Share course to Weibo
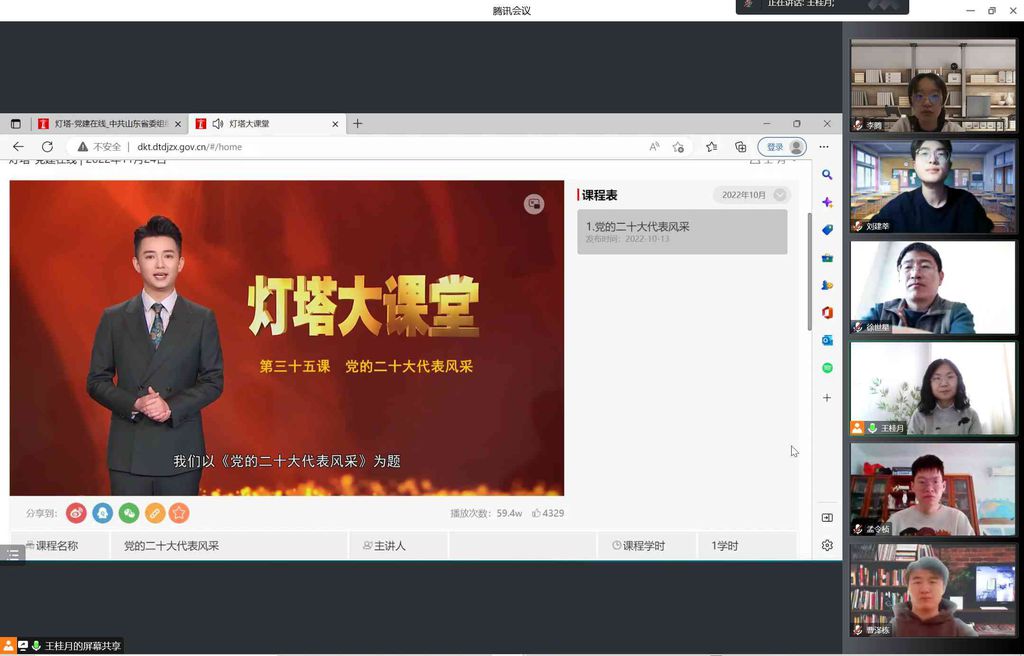 click(76, 513)
